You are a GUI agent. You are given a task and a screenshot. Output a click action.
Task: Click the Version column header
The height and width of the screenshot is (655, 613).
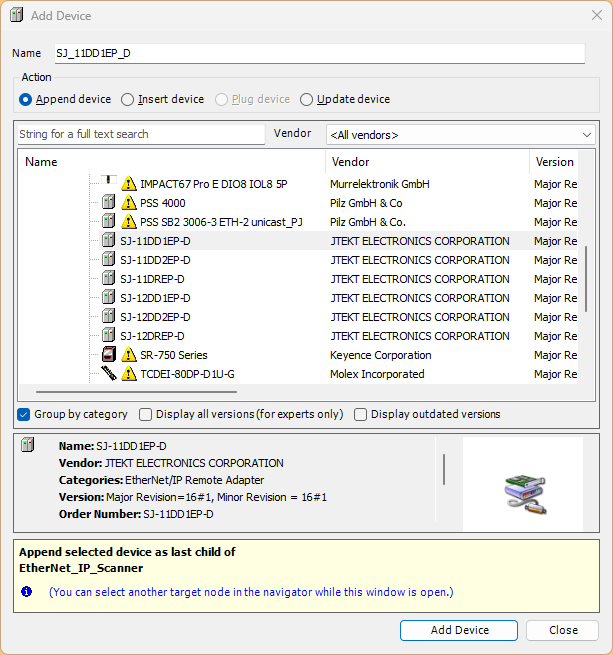tap(554, 162)
